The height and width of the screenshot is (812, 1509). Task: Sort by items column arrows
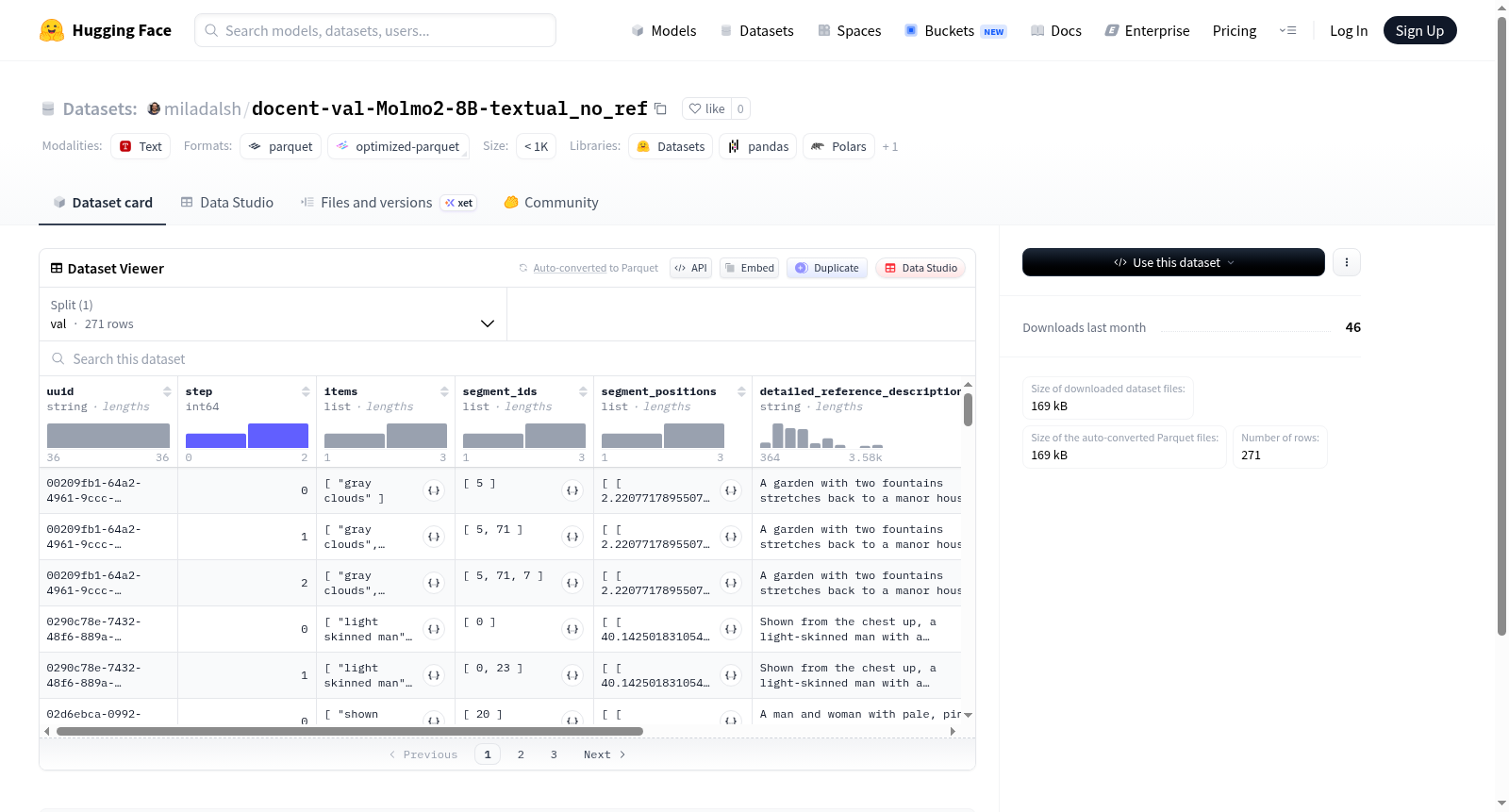click(444, 391)
